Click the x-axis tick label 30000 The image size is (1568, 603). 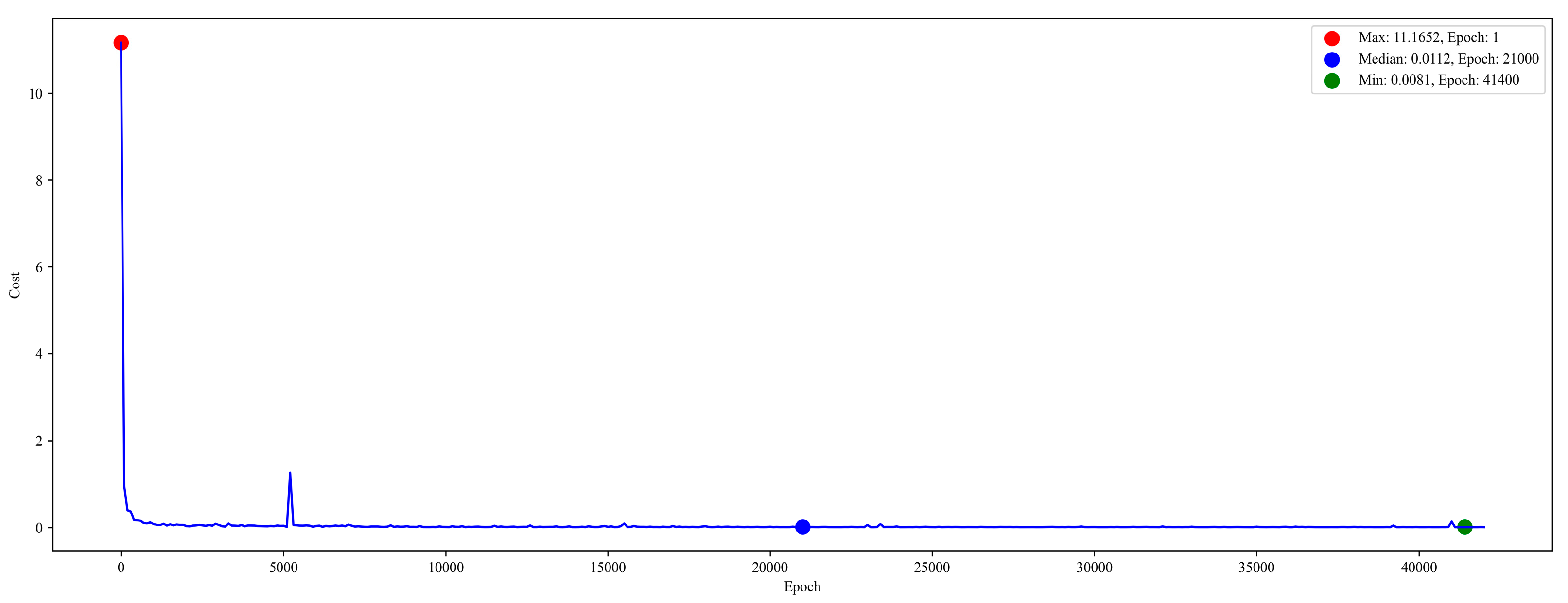[1094, 568]
